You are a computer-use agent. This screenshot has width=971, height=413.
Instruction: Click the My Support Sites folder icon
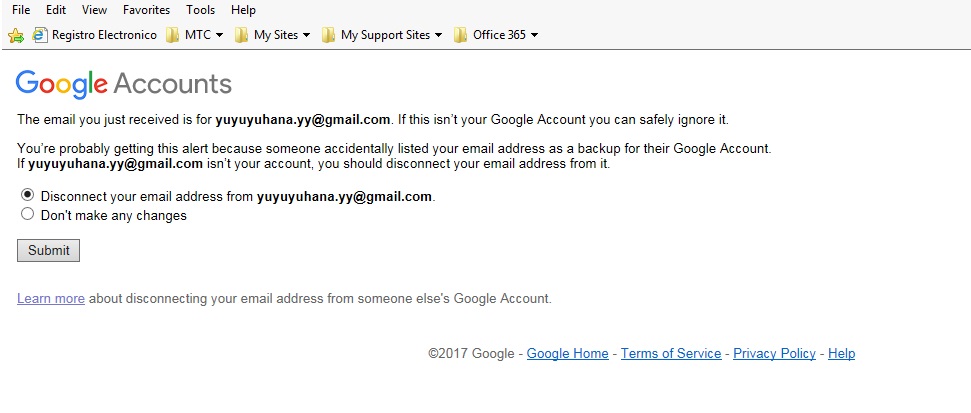coord(328,35)
